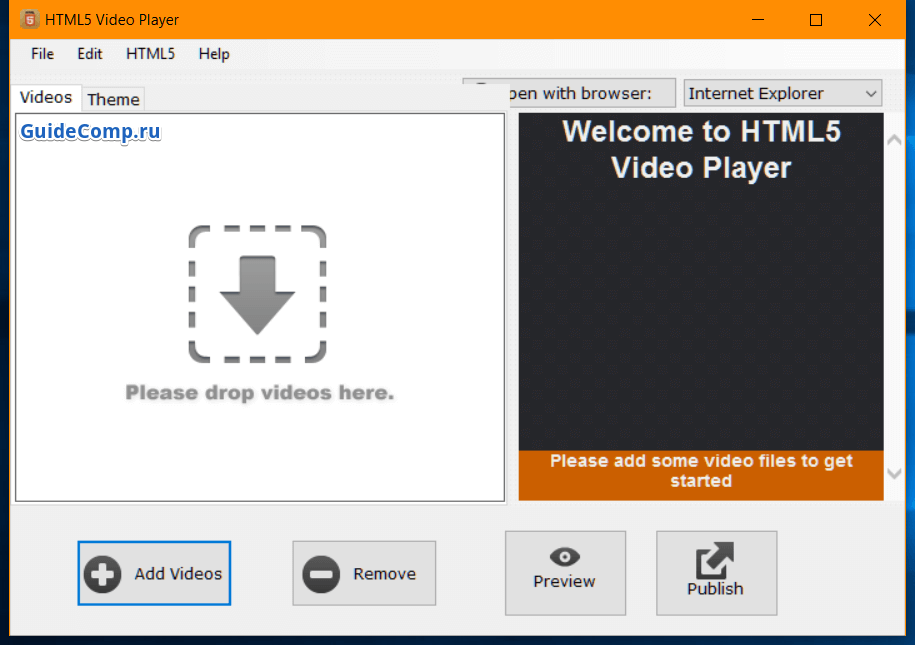Click the GuideComp.ru watermark link
Screen dimensions: 915x645
[90, 131]
